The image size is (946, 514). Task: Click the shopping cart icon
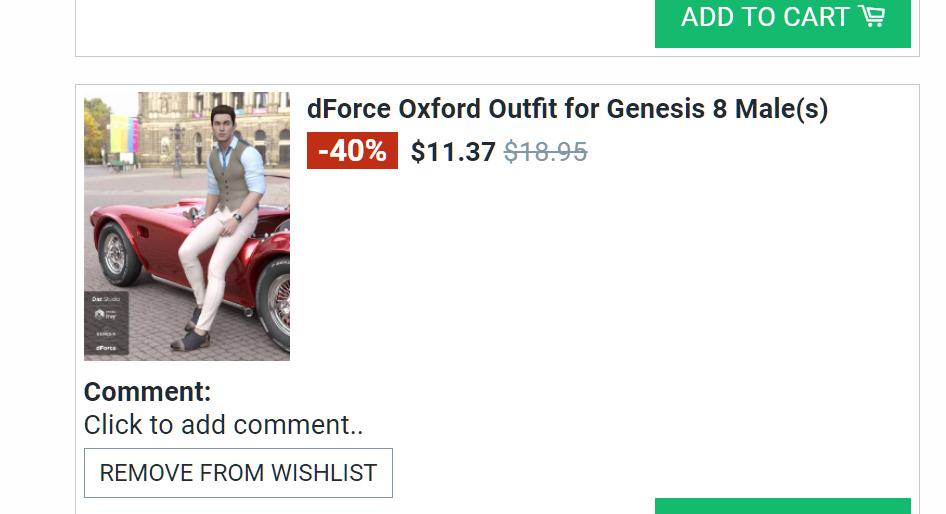[871, 17]
